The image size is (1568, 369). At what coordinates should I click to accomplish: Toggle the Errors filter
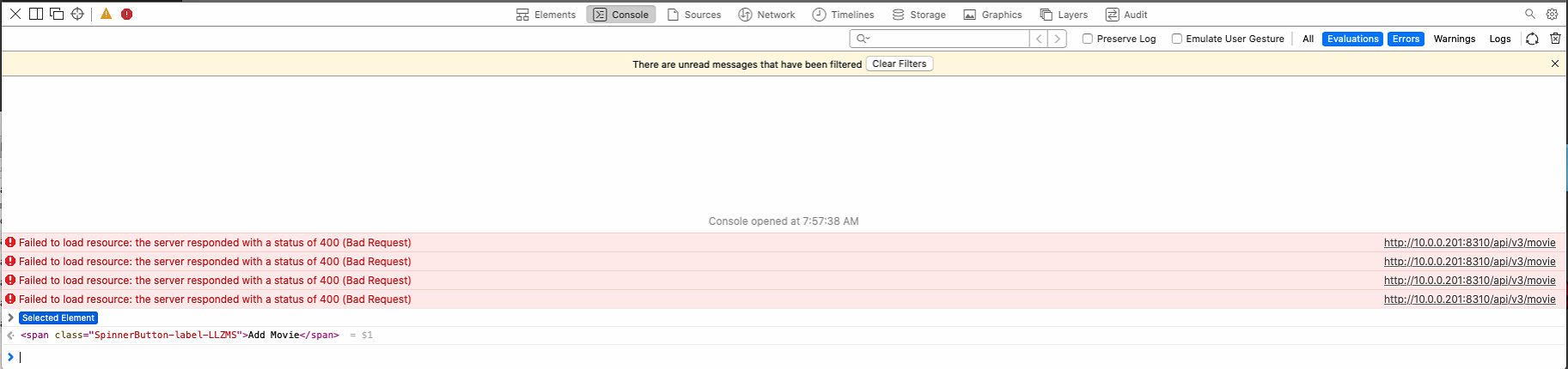pos(1406,39)
